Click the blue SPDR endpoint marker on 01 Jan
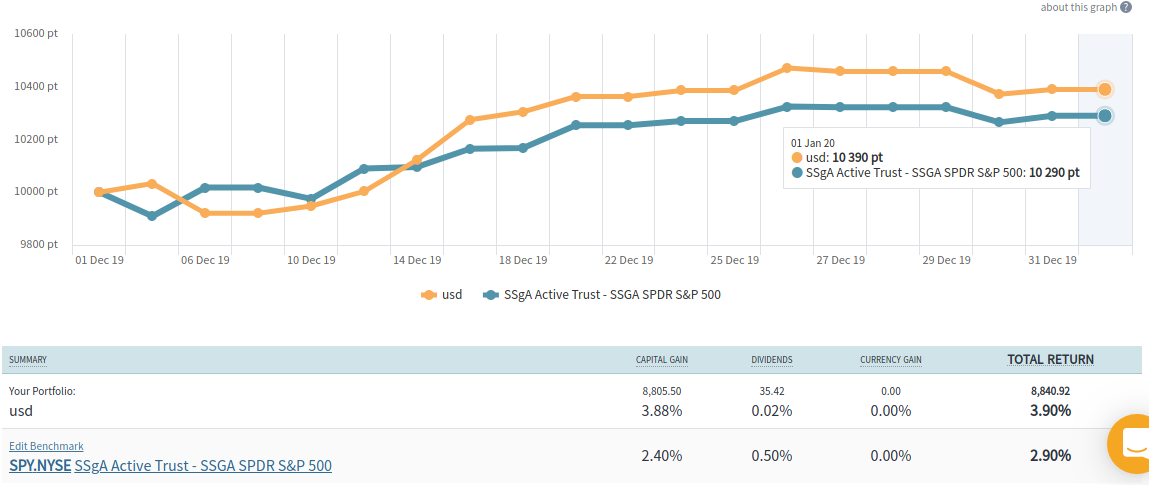The width and height of the screenshot is (1149, 485). coord(1105,116)
